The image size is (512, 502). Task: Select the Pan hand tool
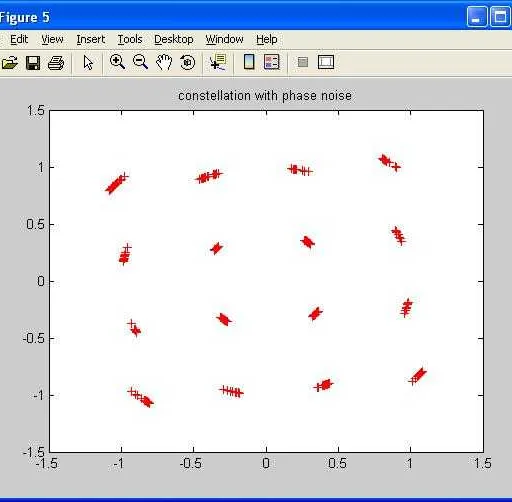(164, 62)
